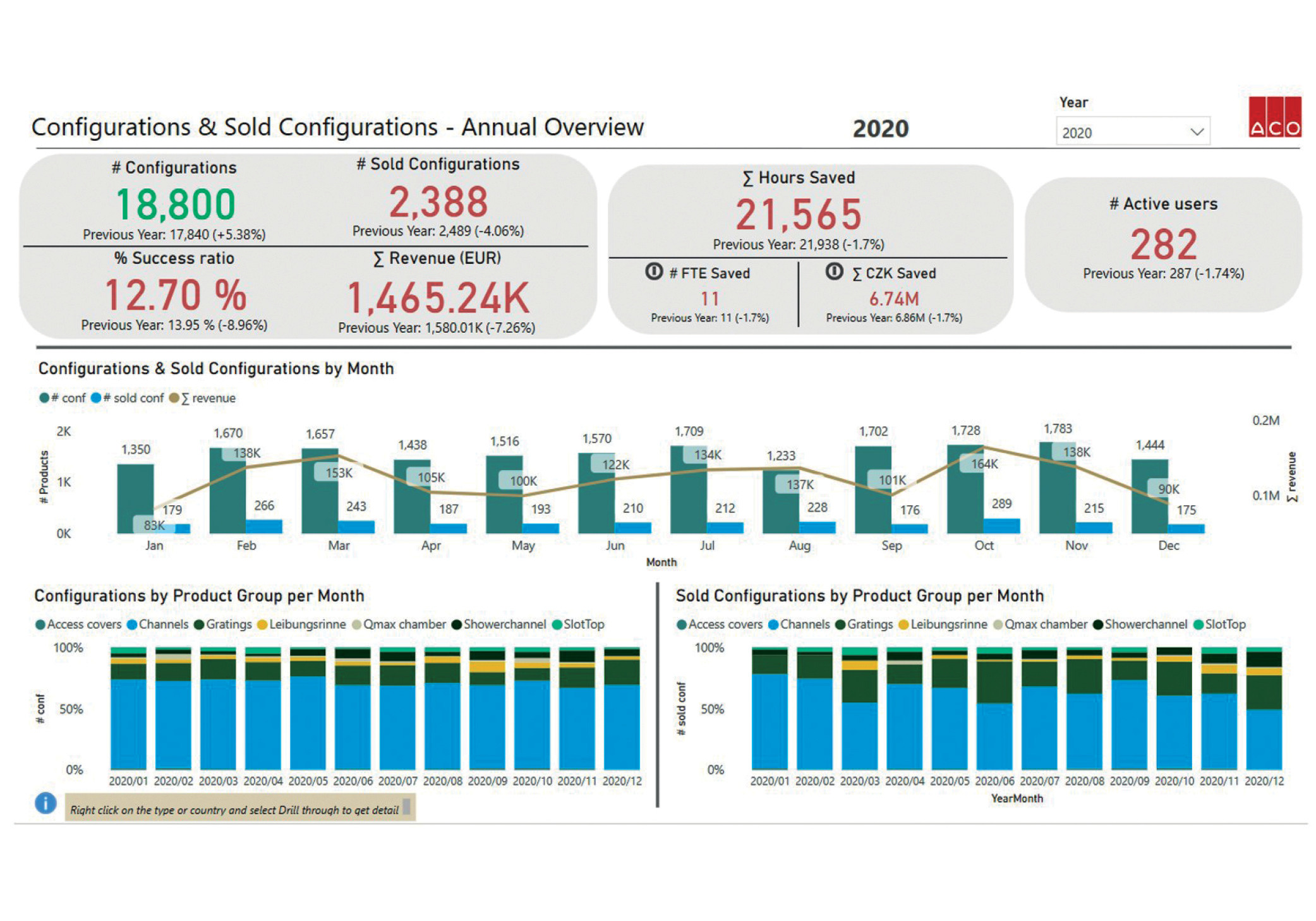Click Showerchannel legend in Sold Configurations chart
The width and height of the screenshot is (1316, 921).
[x=1140, y=624]
